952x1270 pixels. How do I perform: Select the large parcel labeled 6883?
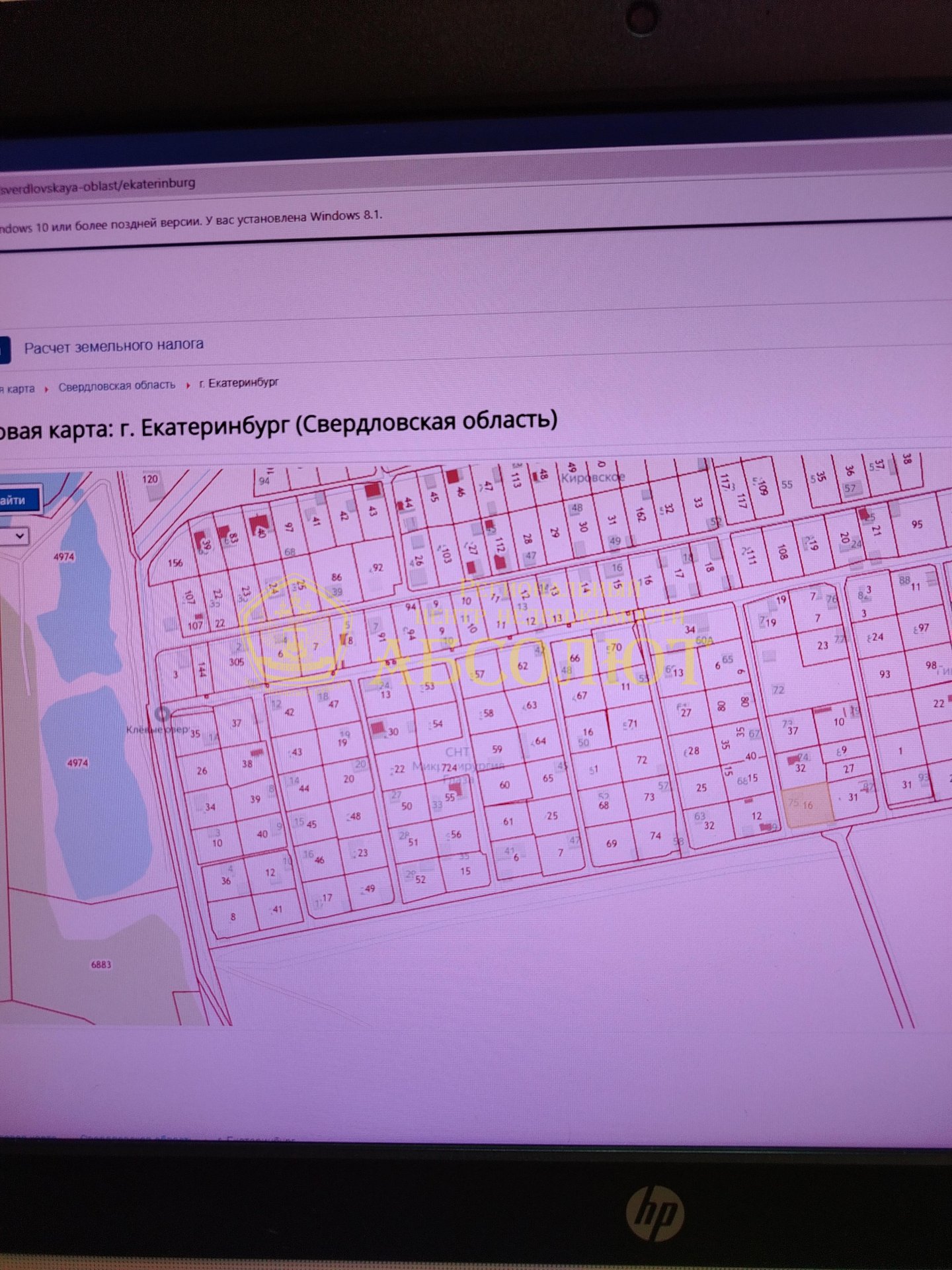pyautogui.click(x=101, y=964)
